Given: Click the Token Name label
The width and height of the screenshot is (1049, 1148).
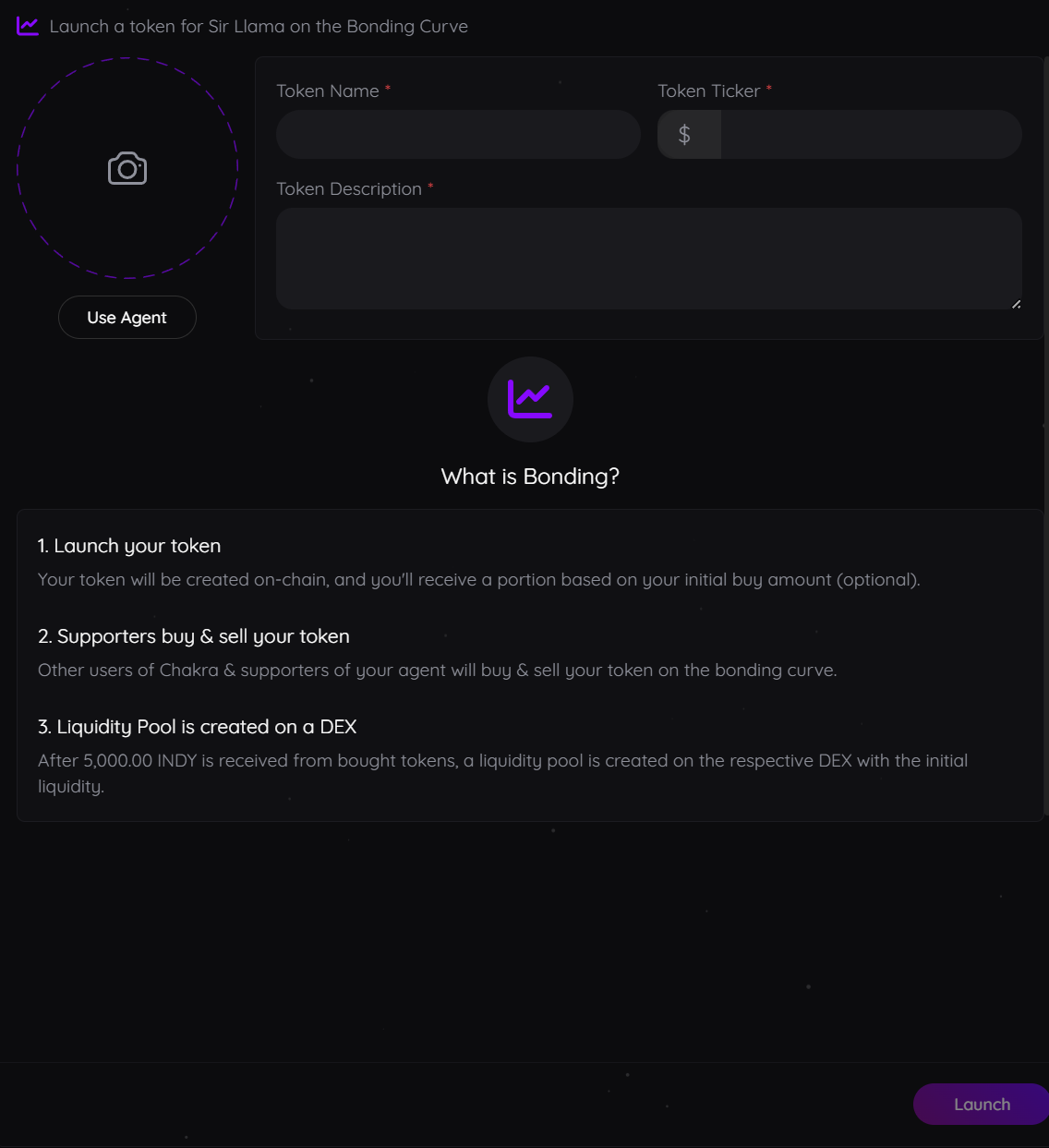Looking at the screenshot, I should click(x=328, y=91).
